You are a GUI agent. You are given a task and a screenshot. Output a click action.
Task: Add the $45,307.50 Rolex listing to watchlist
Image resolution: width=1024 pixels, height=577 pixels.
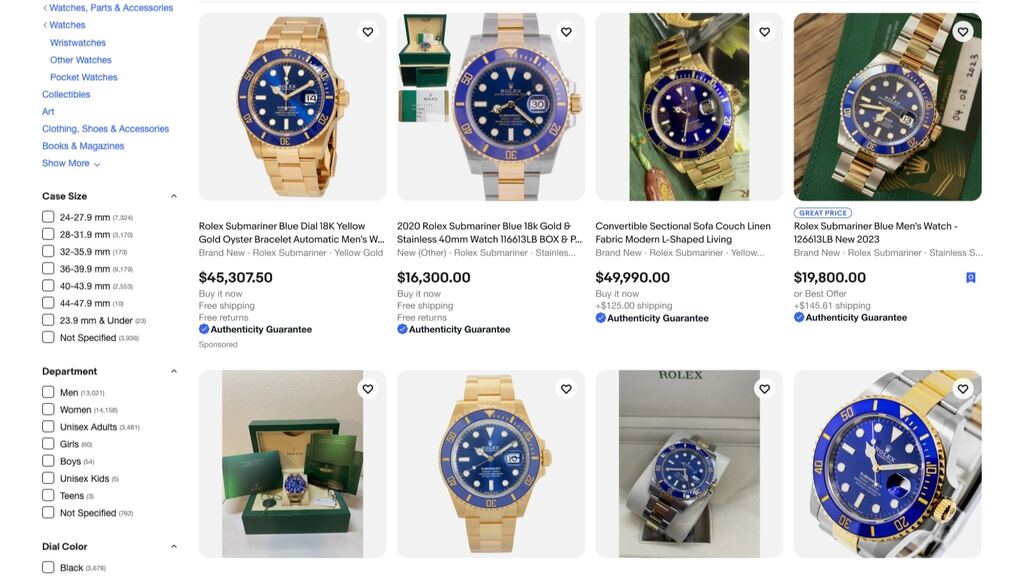[x=366, y=30]
